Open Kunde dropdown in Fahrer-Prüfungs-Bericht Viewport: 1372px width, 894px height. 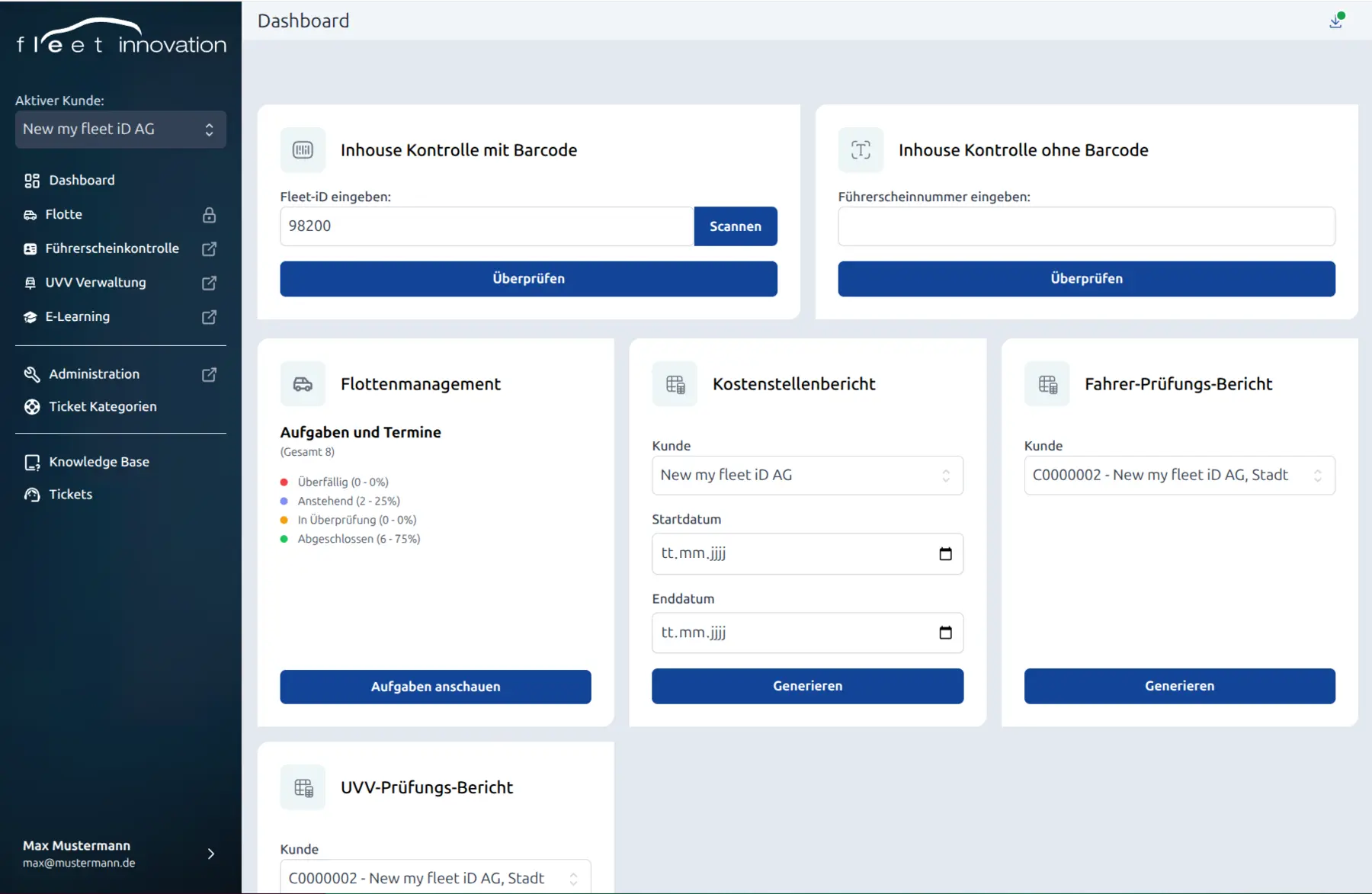1179,476
